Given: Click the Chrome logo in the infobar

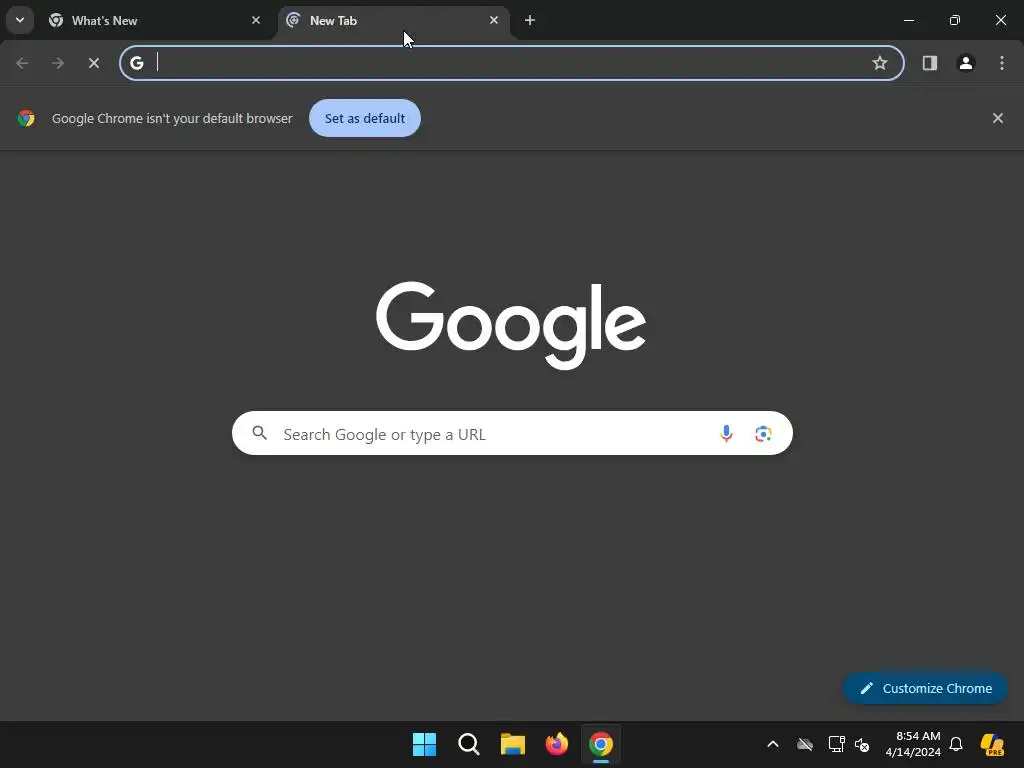Looking at the screenshot, I should [x=26, y=118].
